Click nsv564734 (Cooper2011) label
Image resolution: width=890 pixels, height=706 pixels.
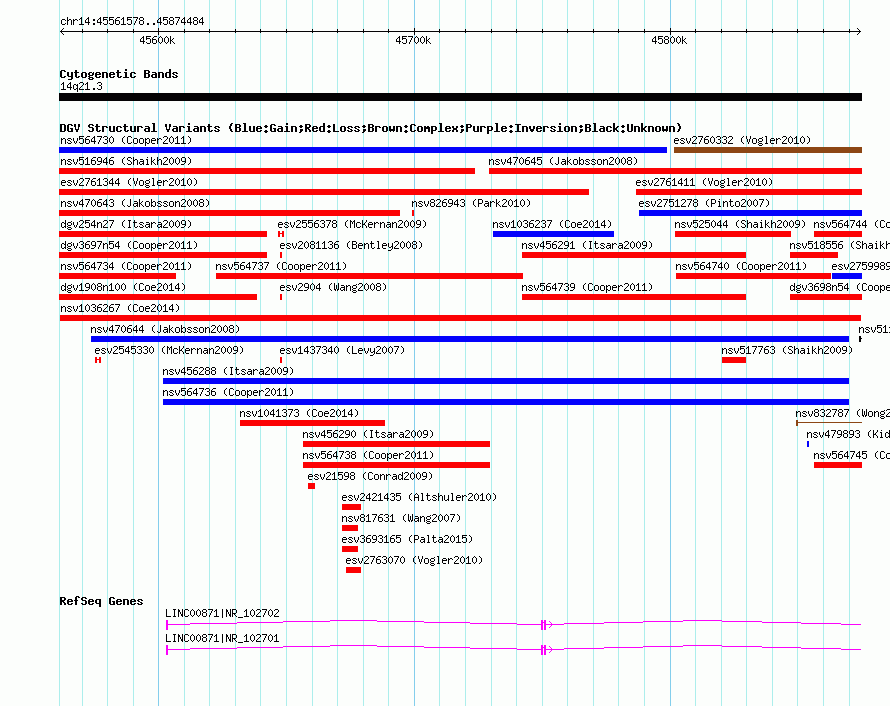pyautogui.click(x=126, y=266)
